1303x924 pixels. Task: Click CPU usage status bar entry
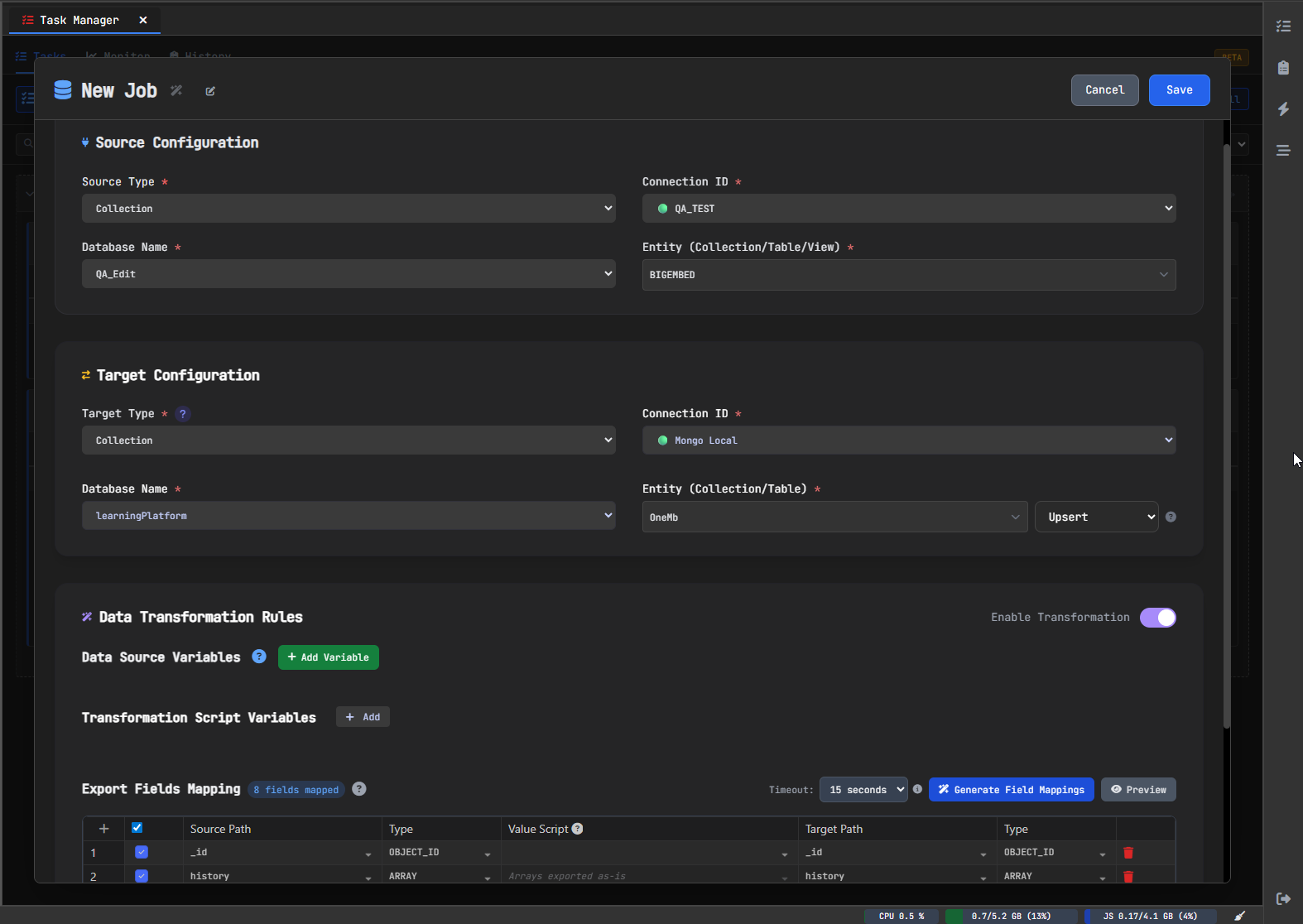tap(902, 916)
